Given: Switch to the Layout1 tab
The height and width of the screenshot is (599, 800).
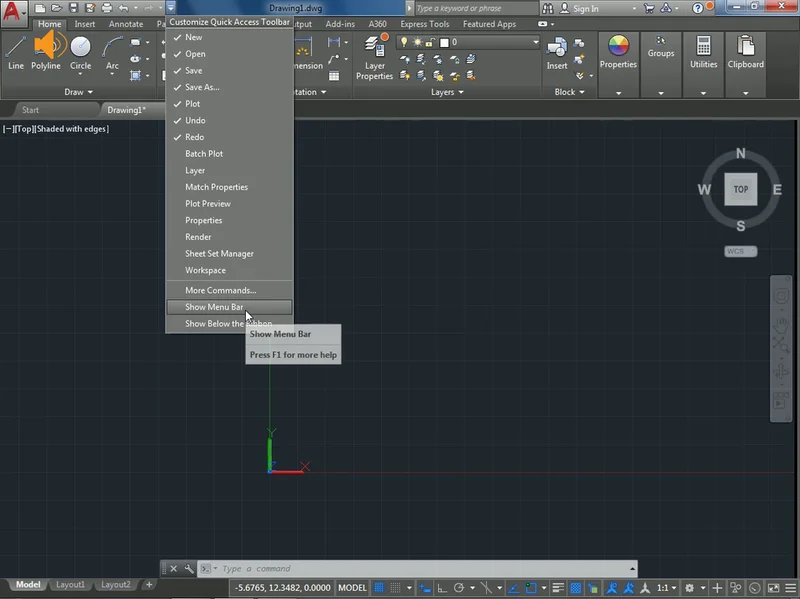Looking at the screenshot, I should pyautogui.click(x=70, y=584).
